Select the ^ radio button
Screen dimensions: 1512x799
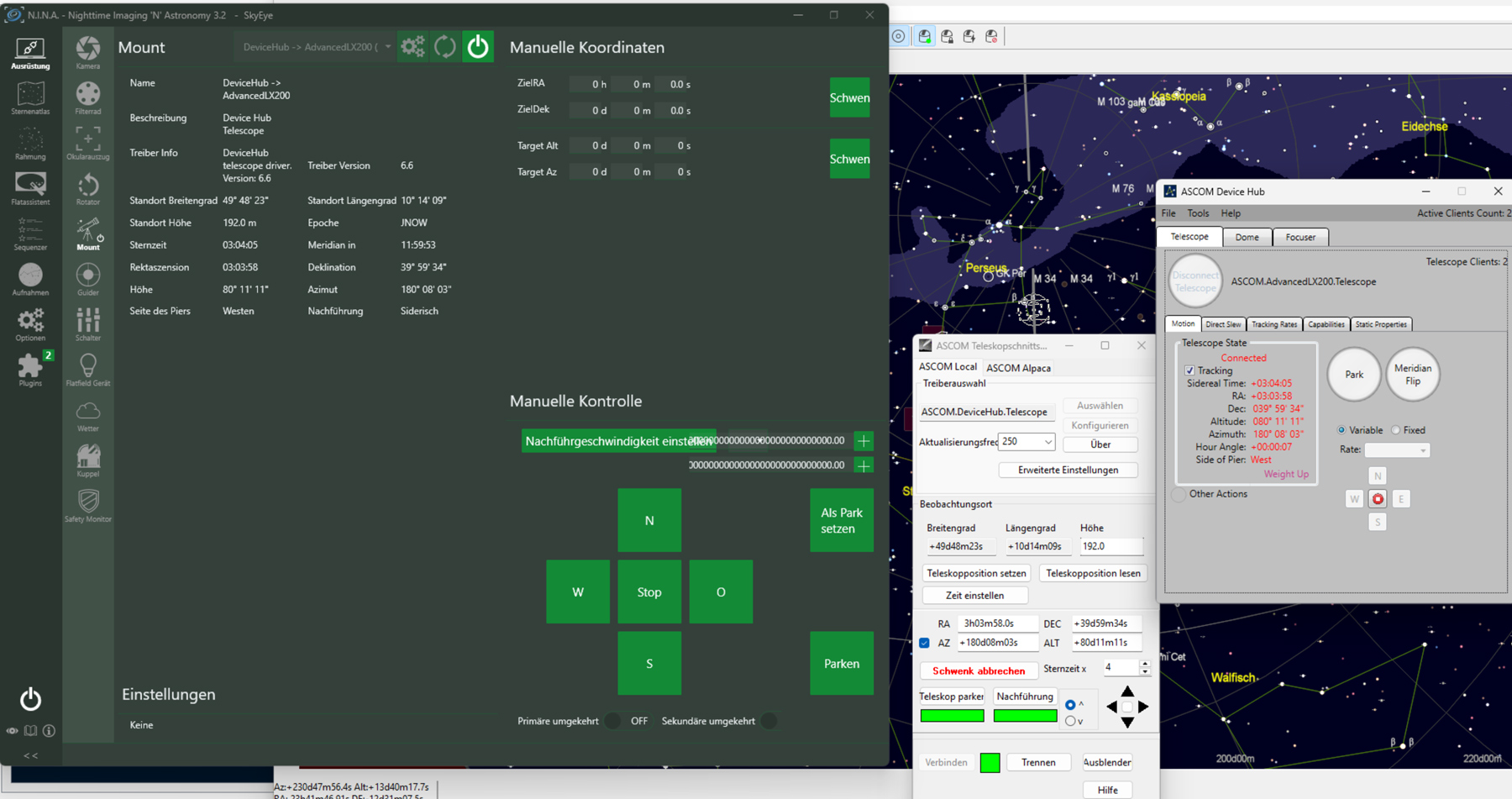coord(1070,705)
